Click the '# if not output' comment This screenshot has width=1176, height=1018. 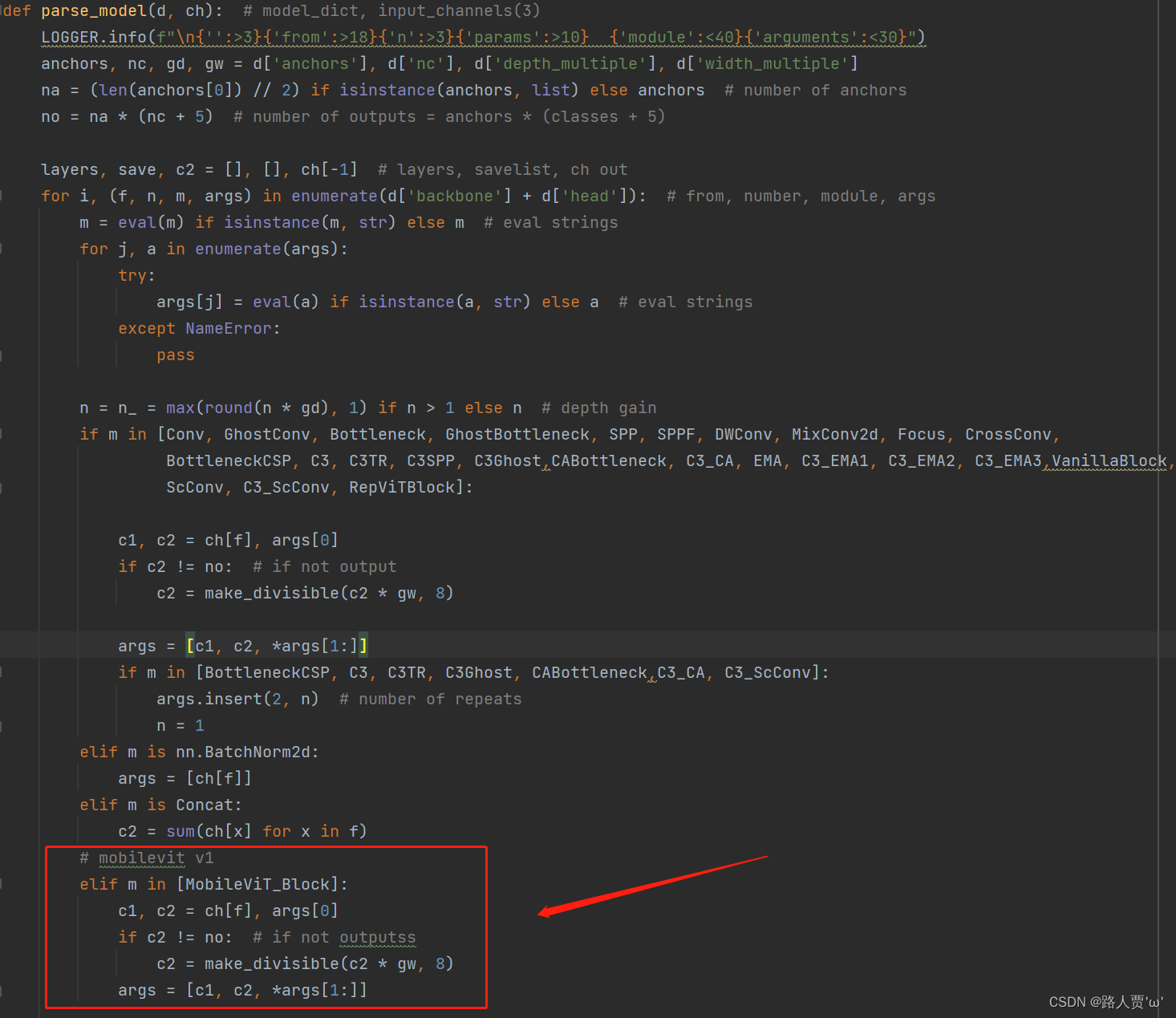click(325, 566)
